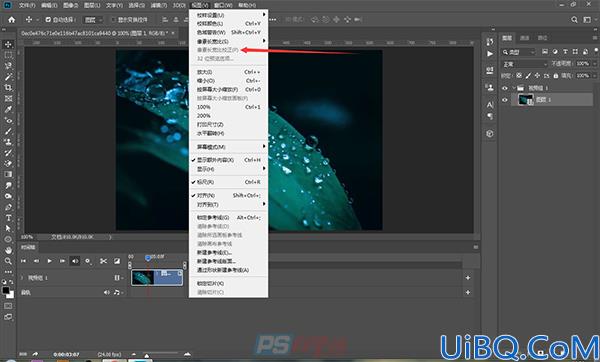This screenshot has width=600, height=362.
Task: Select the Move tool in the toolbox
Action: 8,44
